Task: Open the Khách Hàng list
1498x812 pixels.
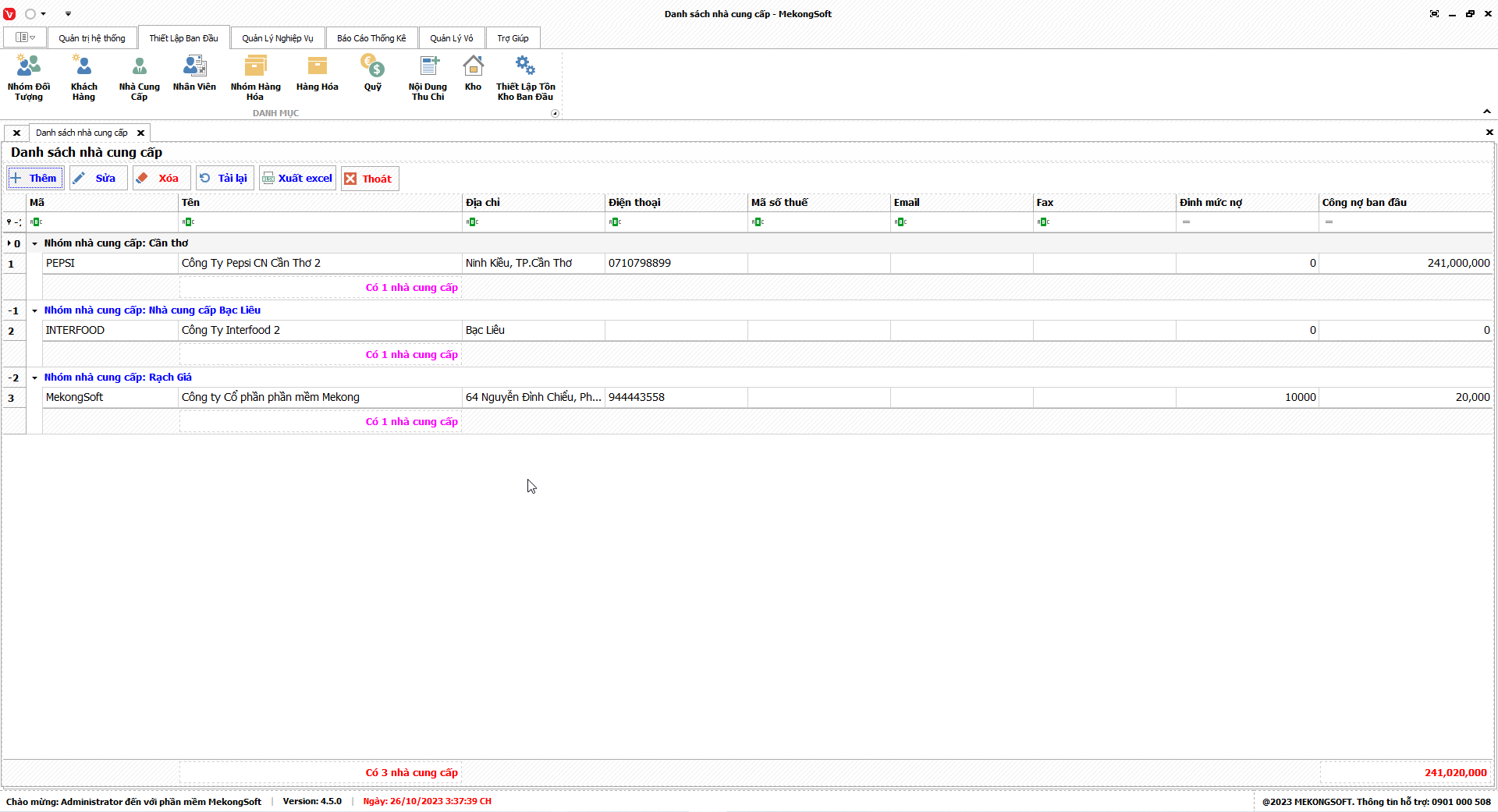Action: tap(83, 77)
